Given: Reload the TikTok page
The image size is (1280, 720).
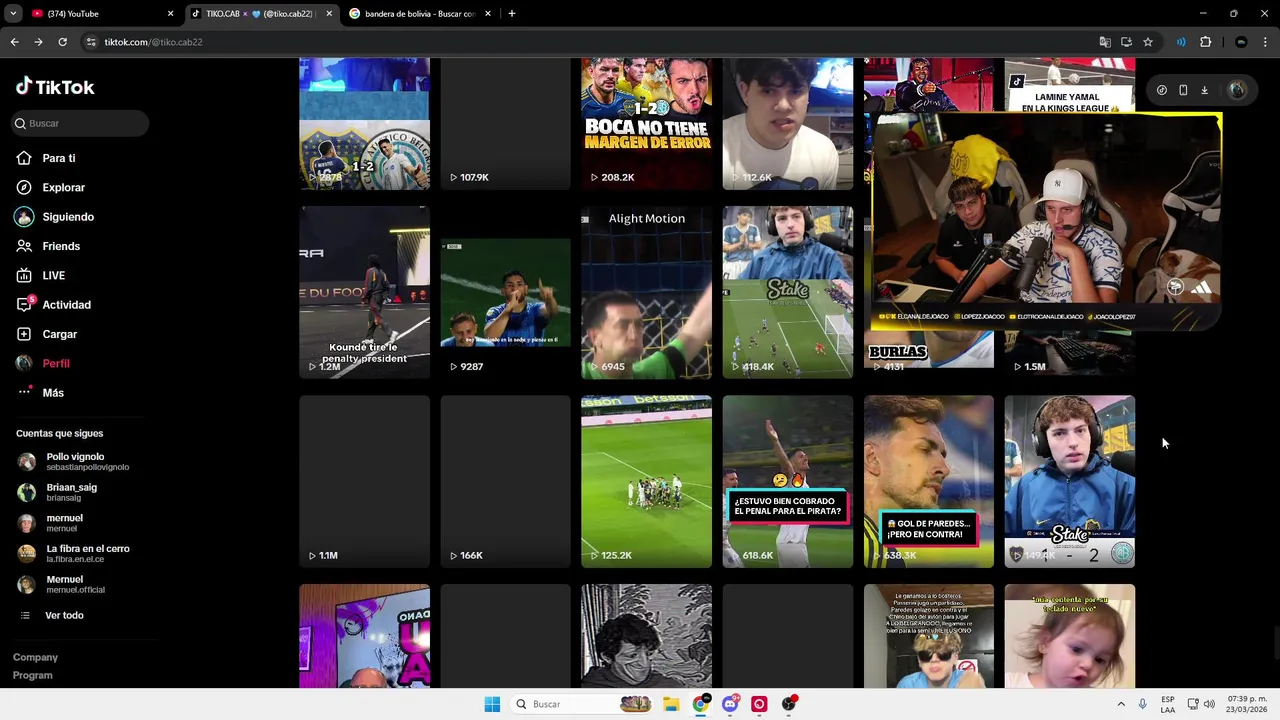Looking at the screenshot, I should 62,42.
